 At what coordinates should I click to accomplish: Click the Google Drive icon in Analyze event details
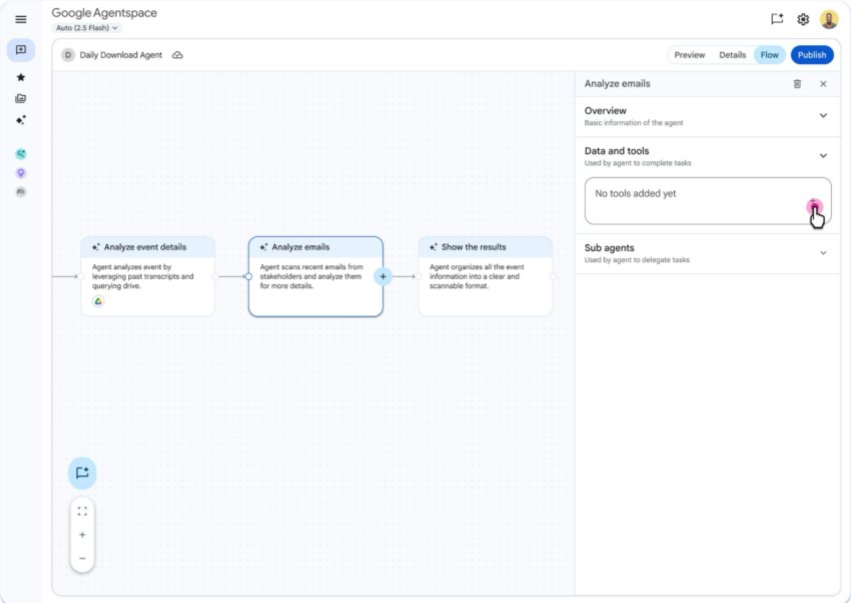[98, 302]
